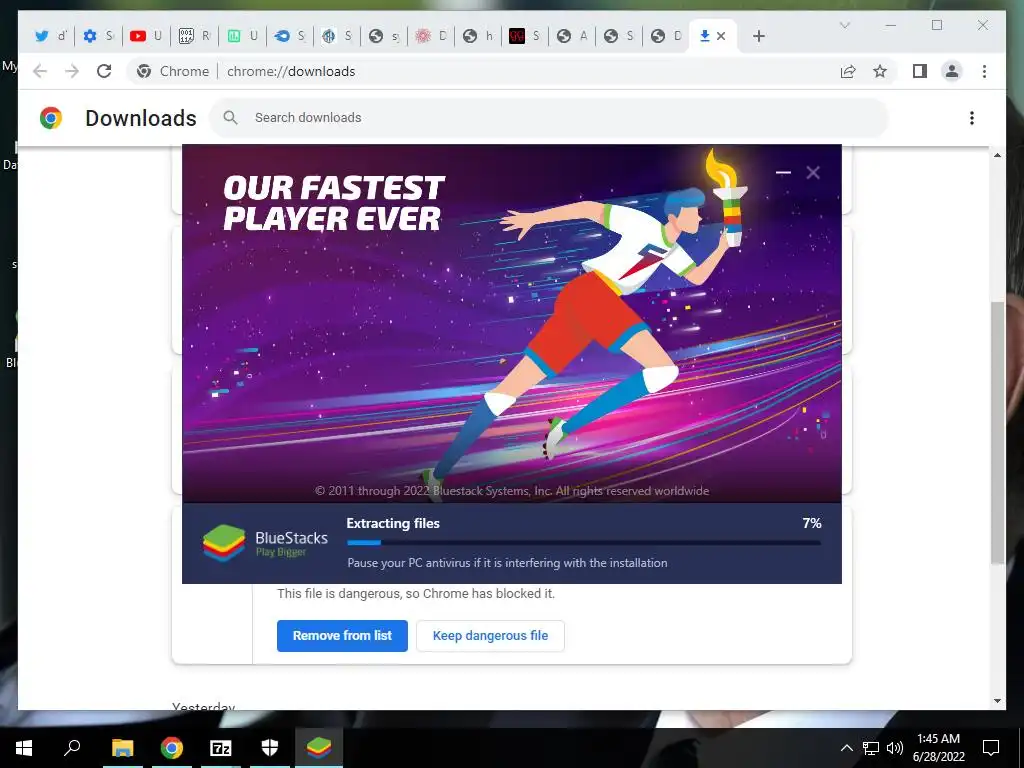Open 7-Zip from the taskbar

(221, 748)
